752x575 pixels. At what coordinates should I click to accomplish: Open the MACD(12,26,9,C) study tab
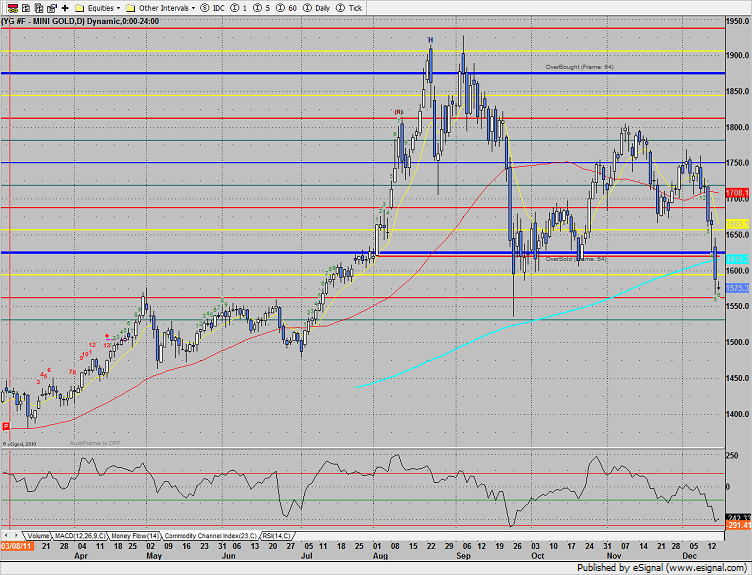pos(80,536)
